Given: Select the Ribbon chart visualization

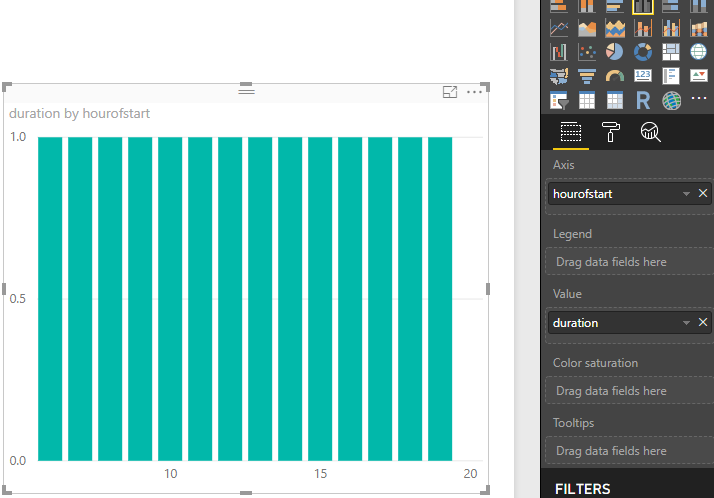Looking at the screenshot, I should (699, 29).
